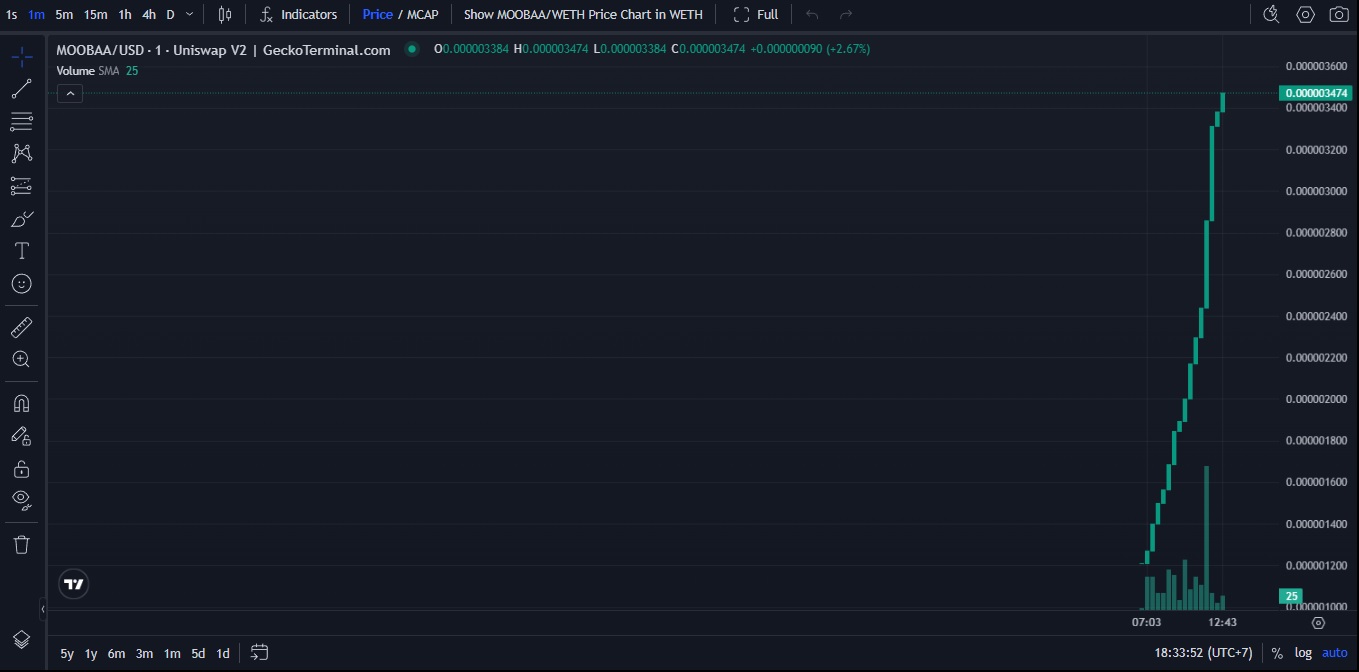Screen dimensions: 1359x672
Task: Toggle magnet mode for drawings
Action: pos(21,403)
